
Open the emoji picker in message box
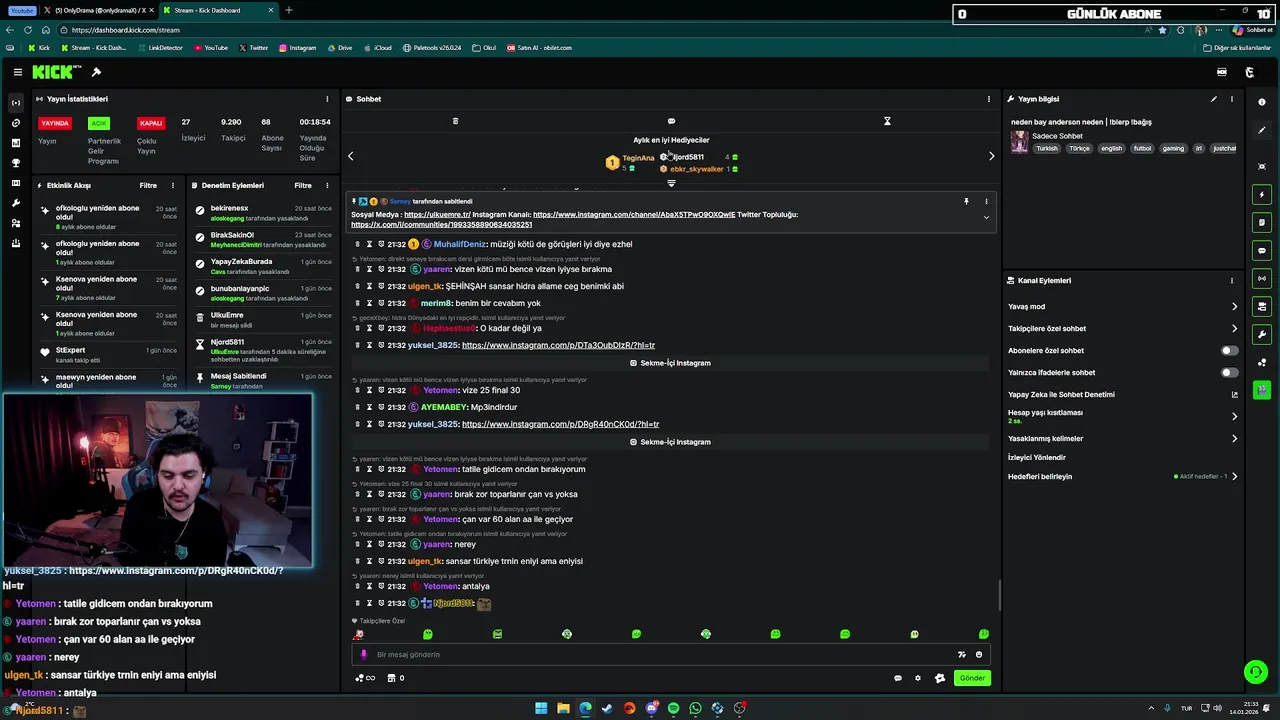(979, 654)
